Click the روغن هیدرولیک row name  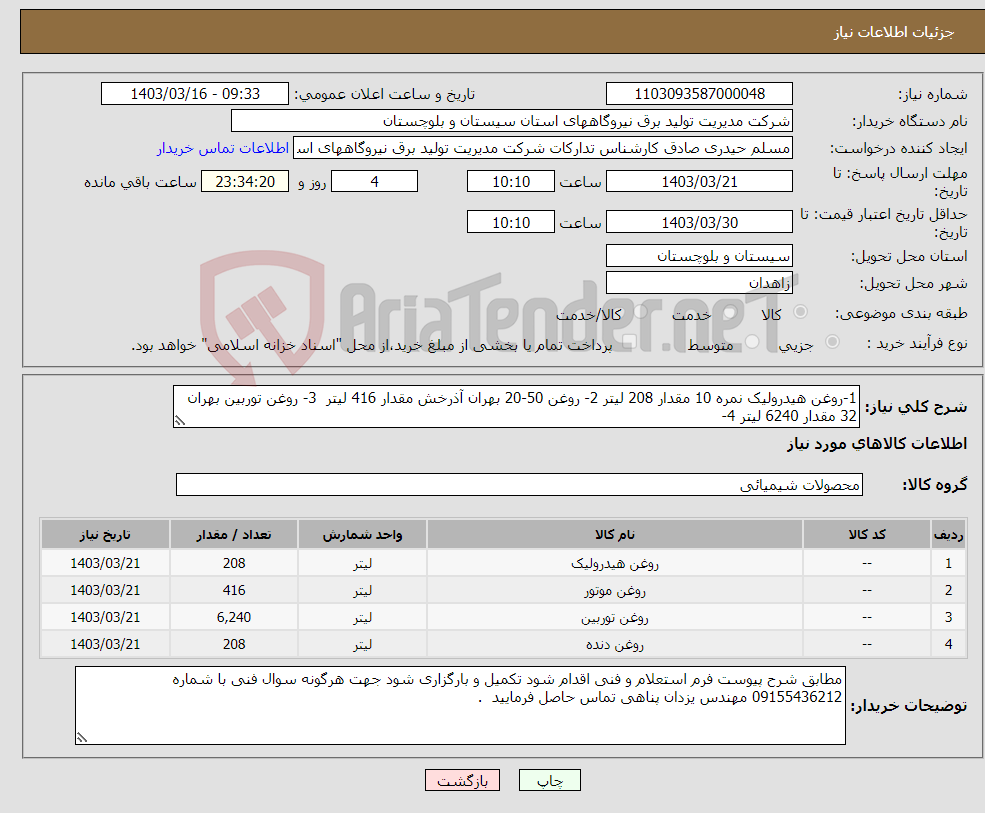615,564
